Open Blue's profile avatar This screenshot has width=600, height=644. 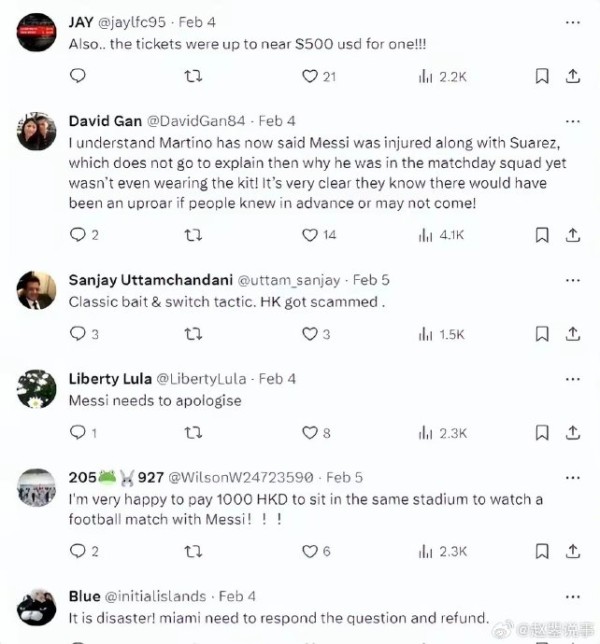pos(37,607)
